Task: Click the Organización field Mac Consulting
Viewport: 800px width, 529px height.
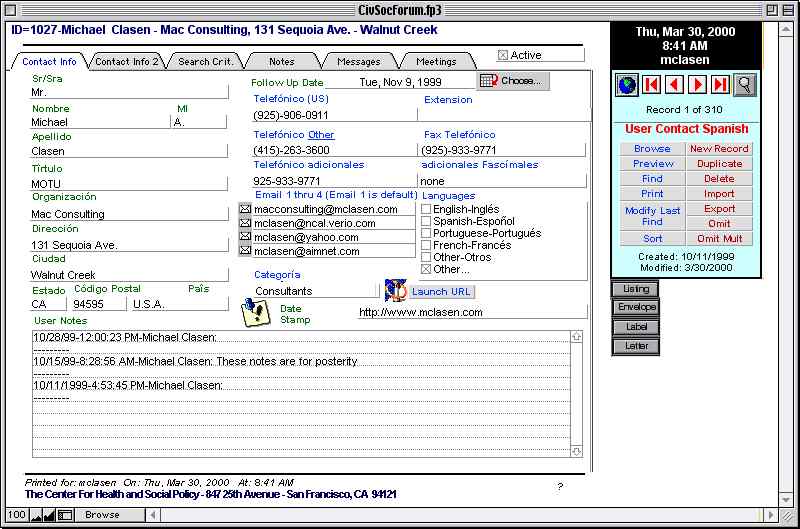Action: pos(129,214)
